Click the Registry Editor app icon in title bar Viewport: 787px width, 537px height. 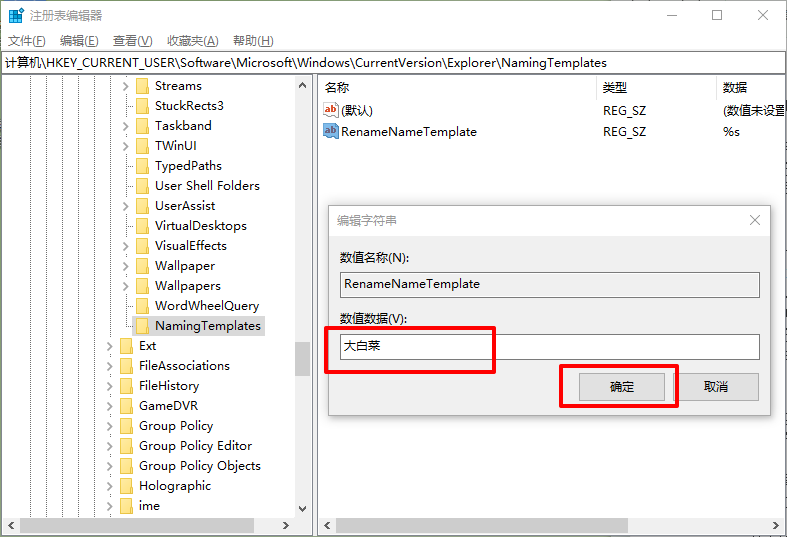point(16,16)
